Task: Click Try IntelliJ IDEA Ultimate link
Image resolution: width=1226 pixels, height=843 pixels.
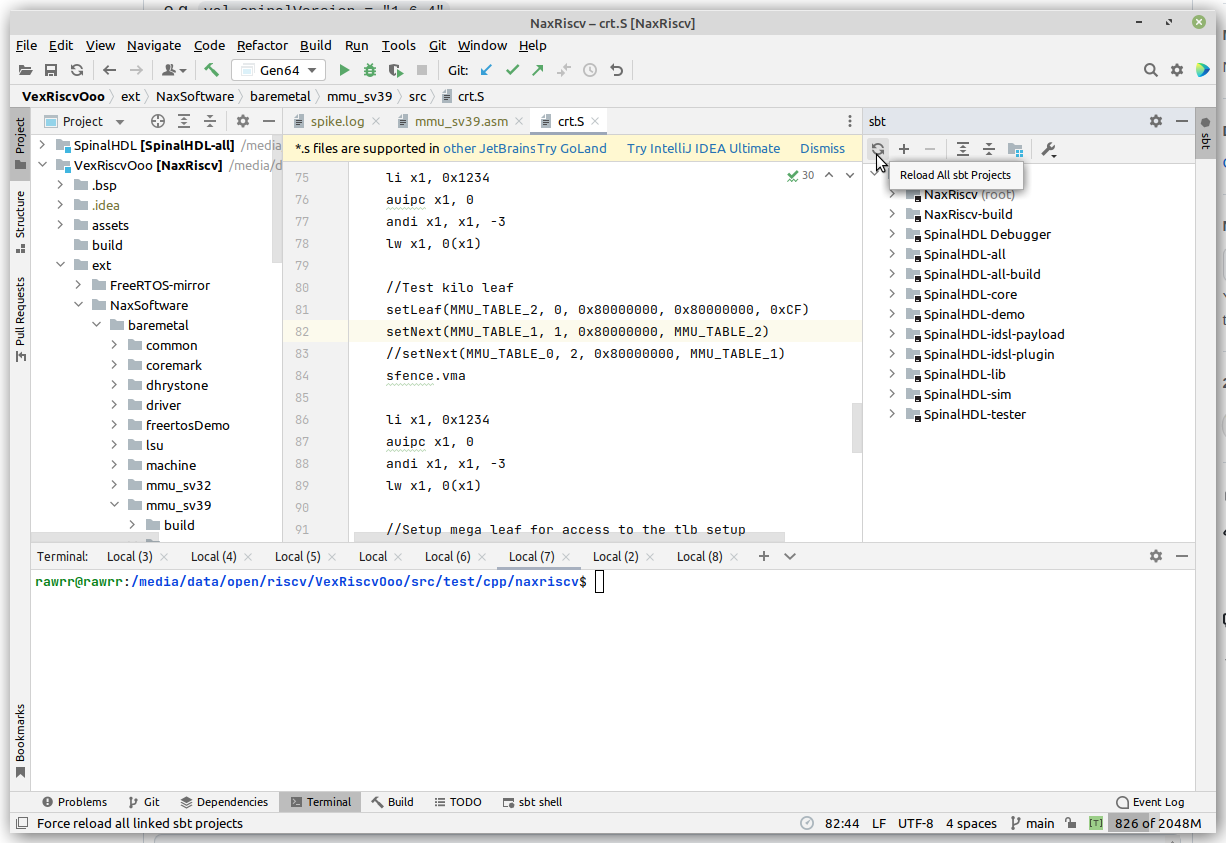Action: point(703,148)
